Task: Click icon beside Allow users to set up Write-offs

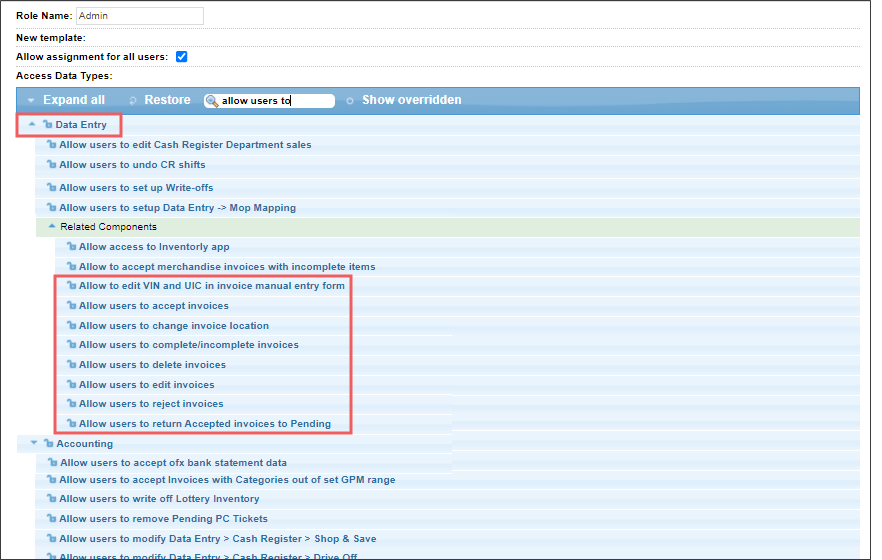Action: pos(52,187)
